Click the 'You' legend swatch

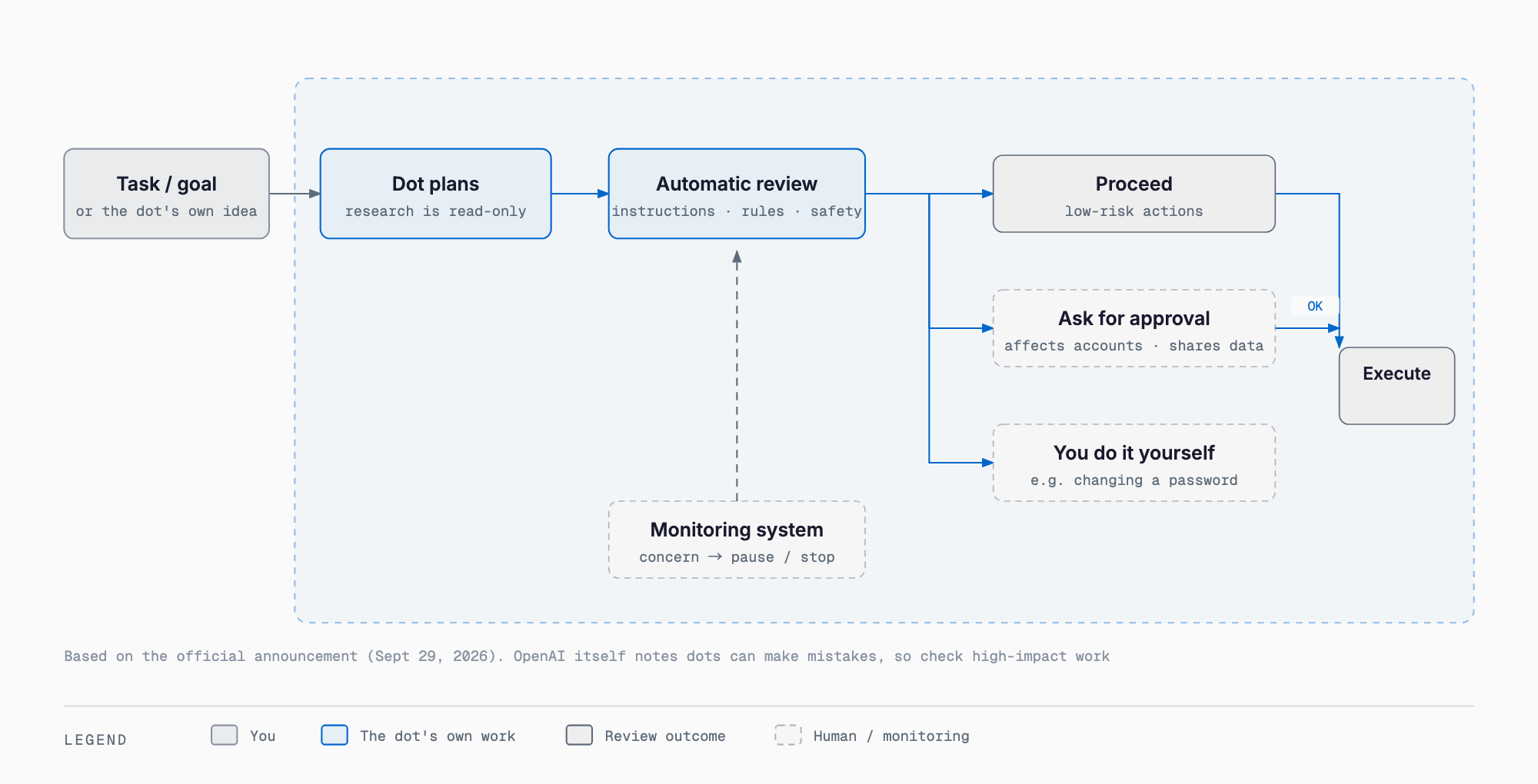point(224,735)
